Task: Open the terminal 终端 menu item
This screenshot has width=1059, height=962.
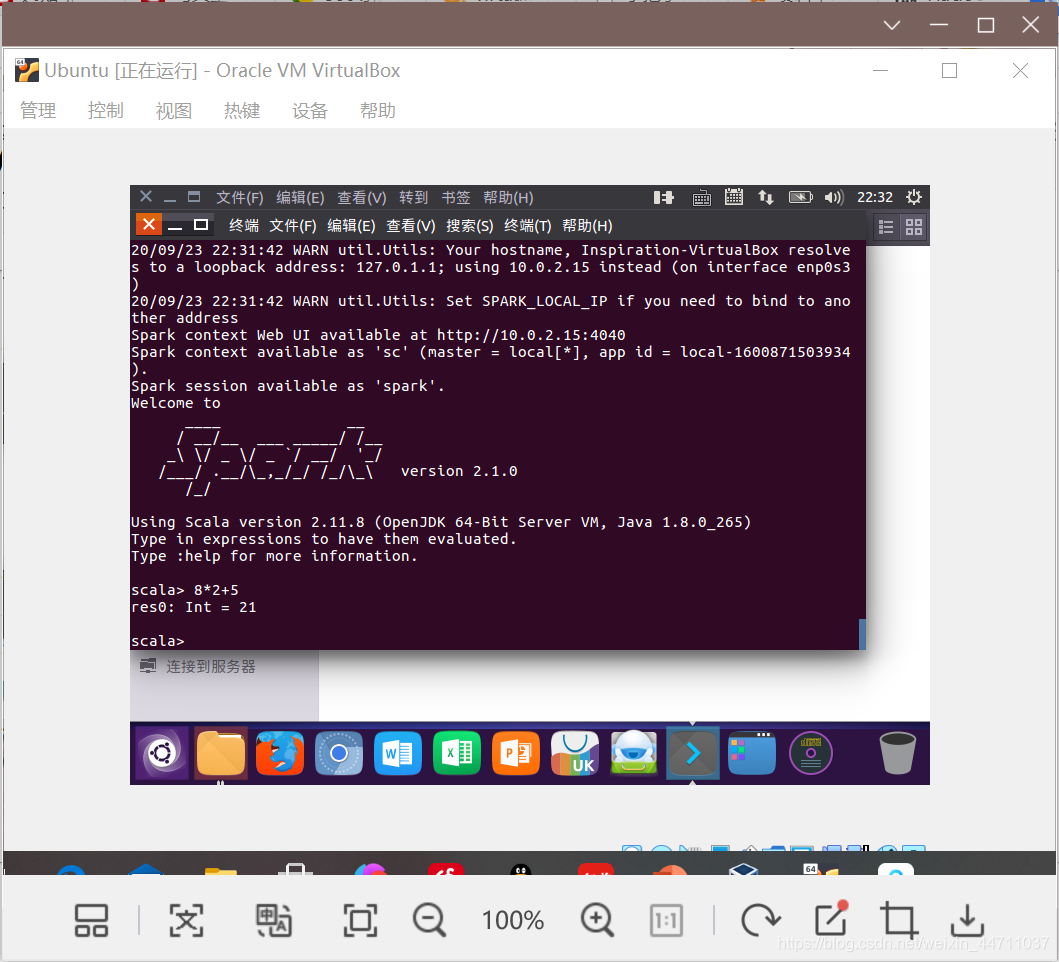Action: [x=244, y=226]
